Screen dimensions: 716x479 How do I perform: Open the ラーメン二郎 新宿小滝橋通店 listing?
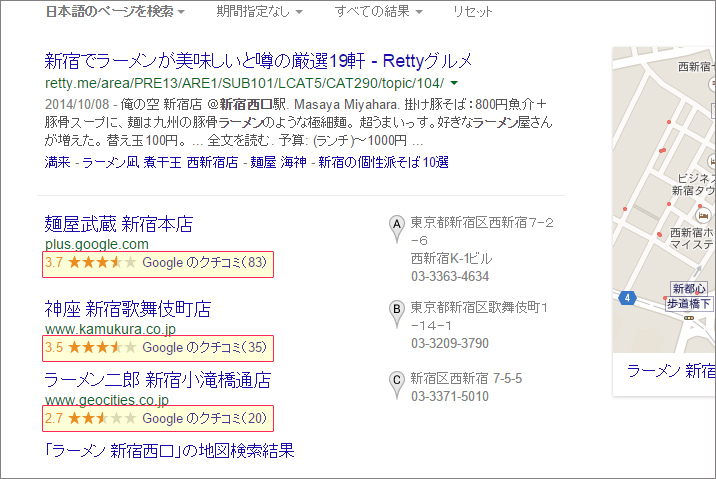pyautogui.click(x=158, y=380)
